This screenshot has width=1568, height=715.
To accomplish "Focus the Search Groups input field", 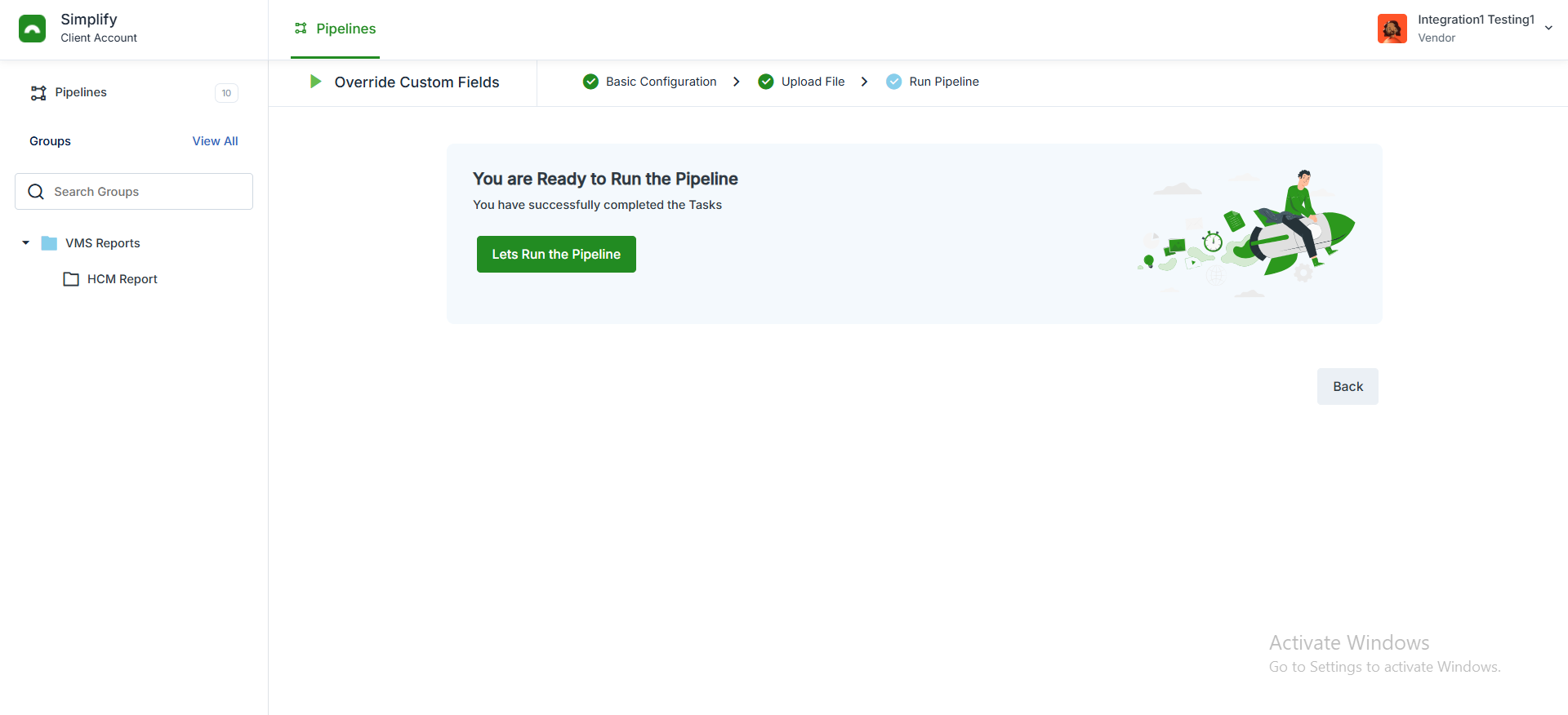I will (134, 191).
